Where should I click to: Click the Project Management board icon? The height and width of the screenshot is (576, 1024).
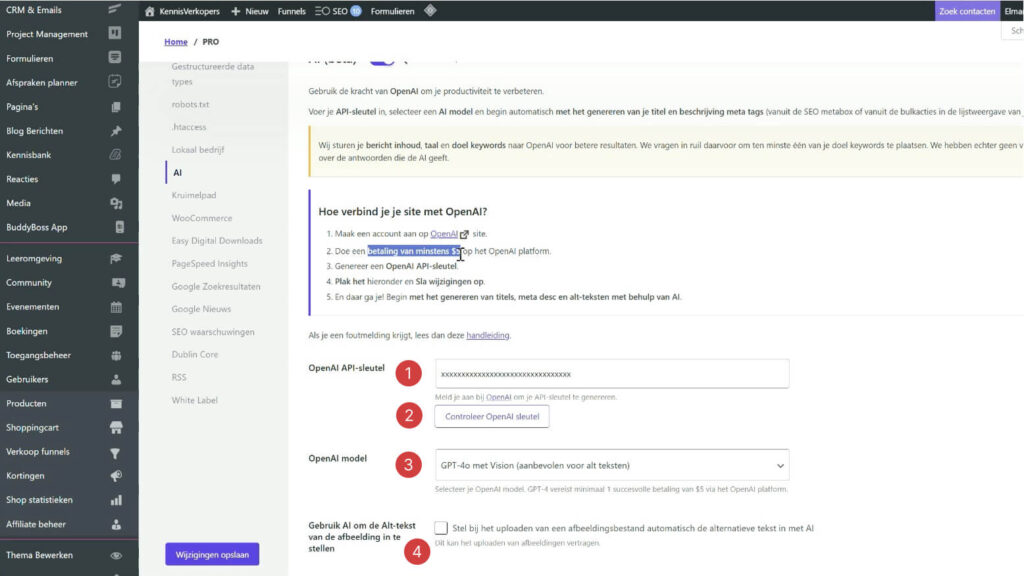(x=115, y=33)
